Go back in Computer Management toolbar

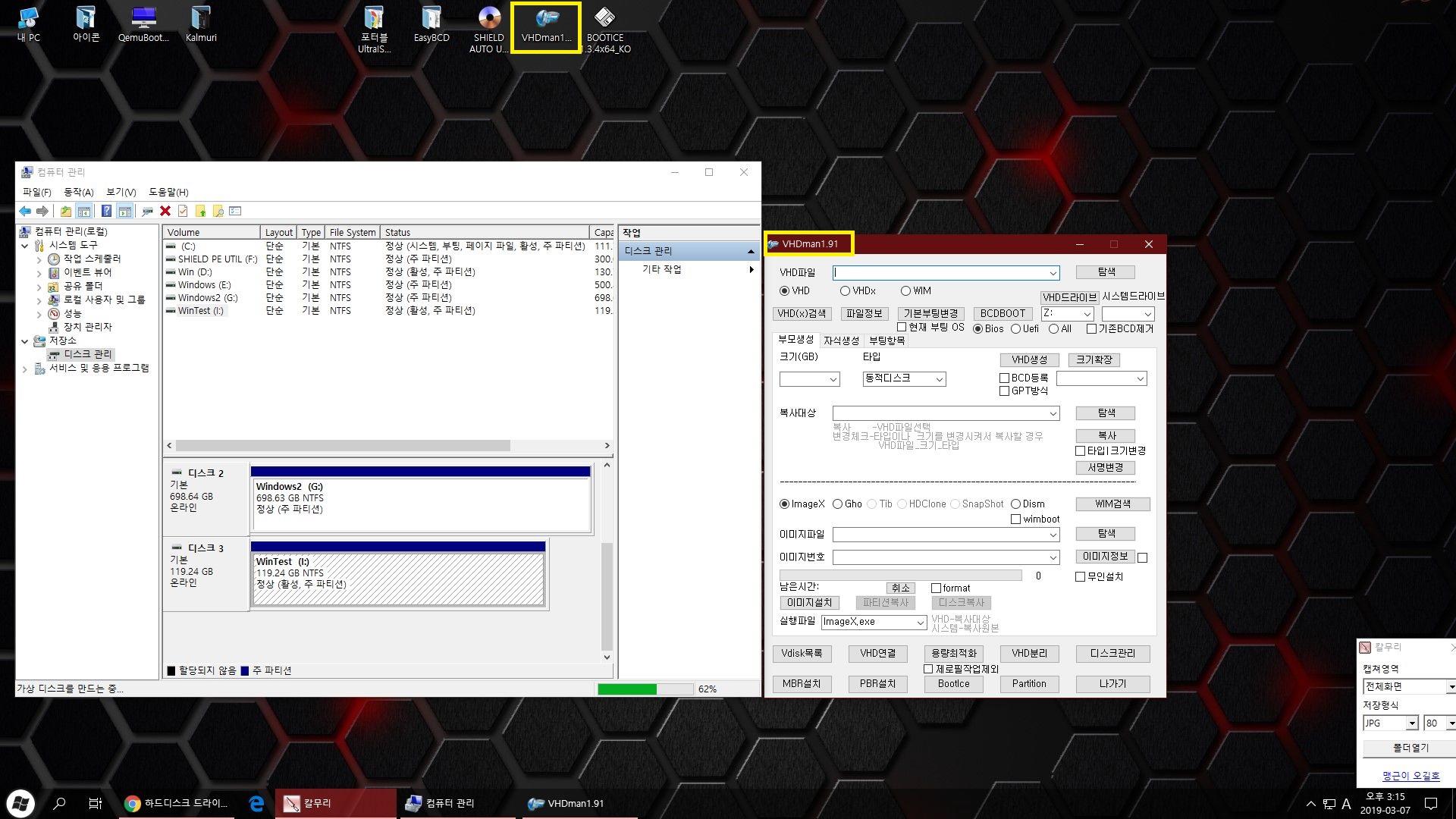(25, 212)
